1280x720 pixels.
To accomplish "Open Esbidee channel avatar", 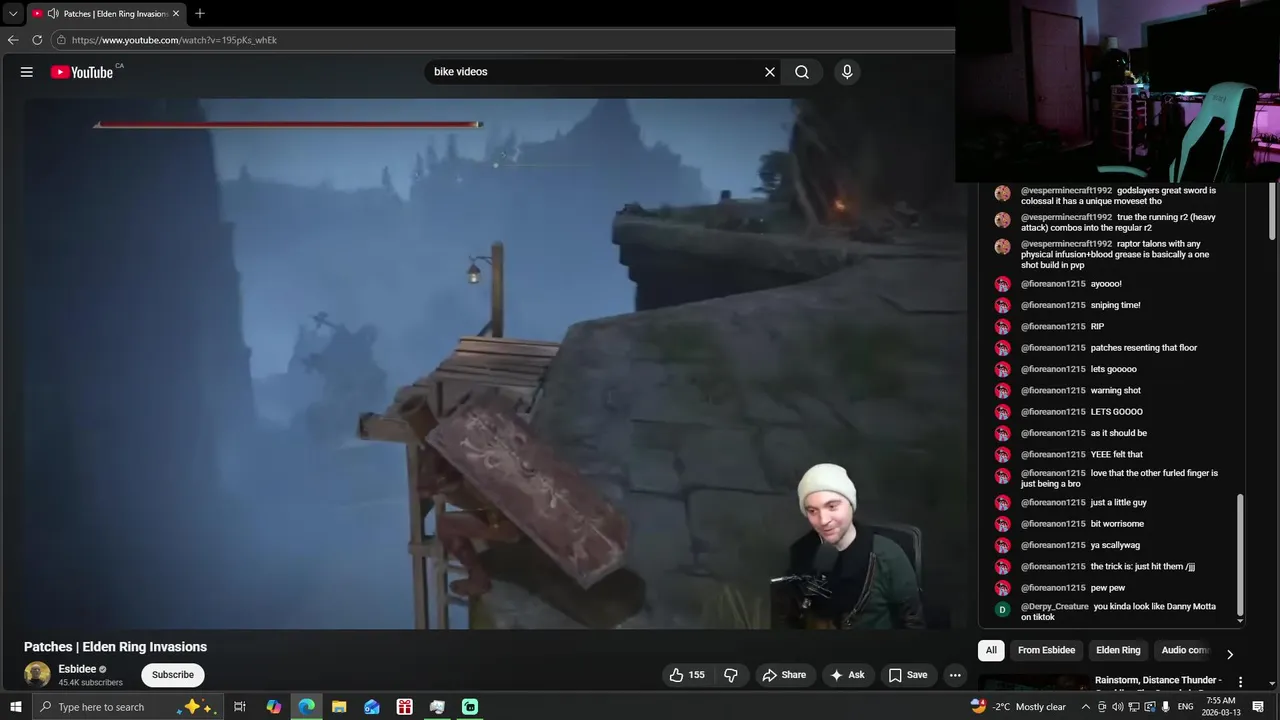I will point(37,674).
